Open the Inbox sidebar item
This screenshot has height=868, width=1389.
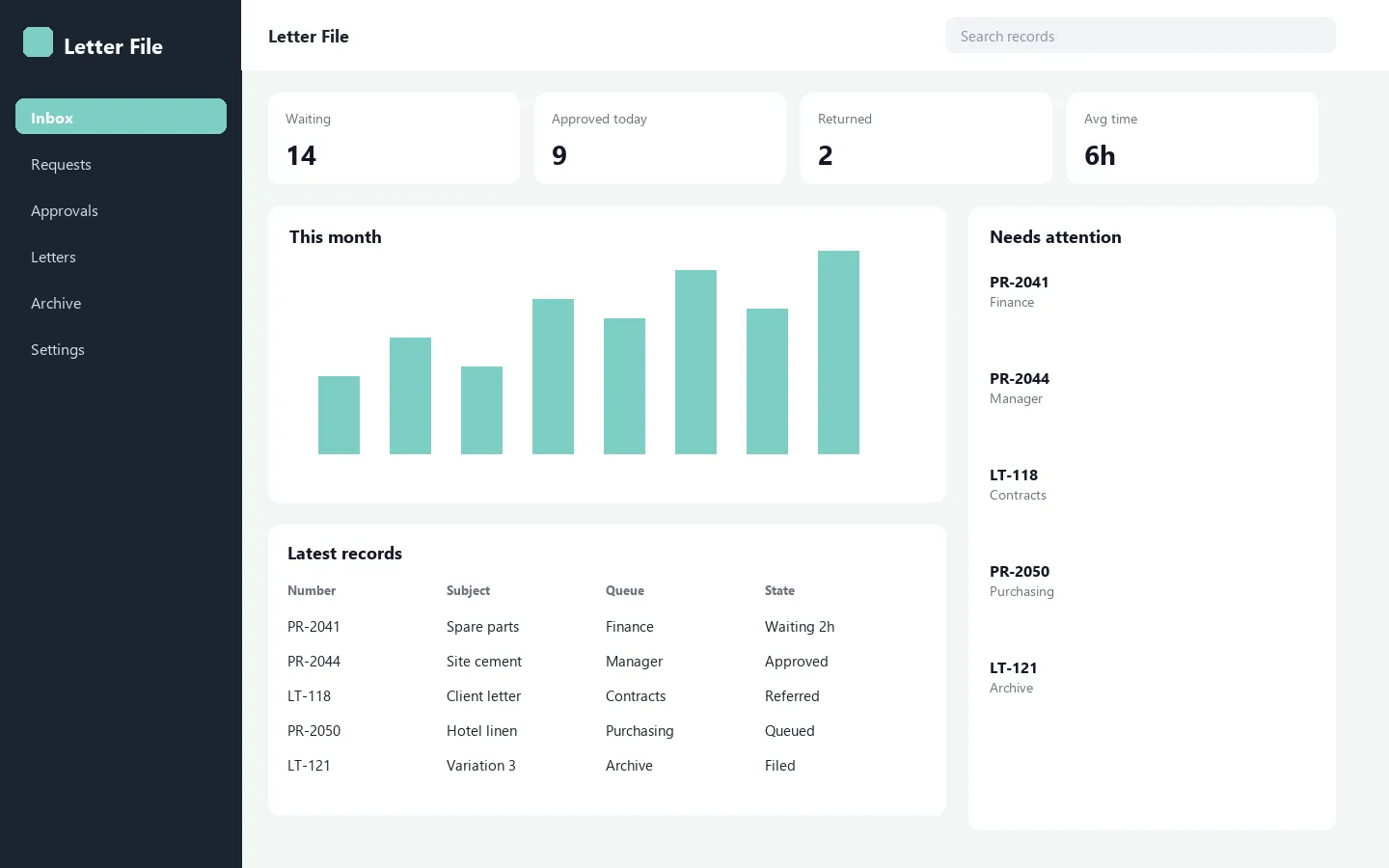121,117
